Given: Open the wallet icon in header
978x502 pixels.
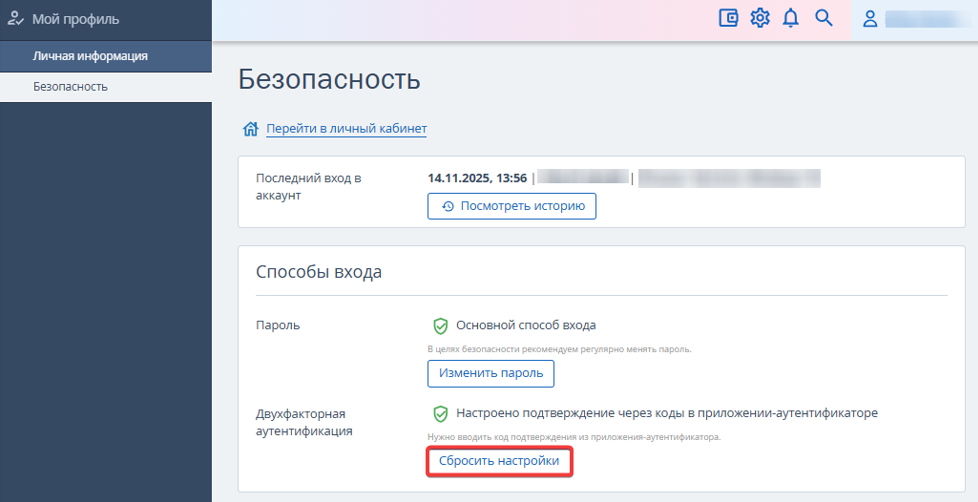Looking at the screenshot, I should (728, 18).
